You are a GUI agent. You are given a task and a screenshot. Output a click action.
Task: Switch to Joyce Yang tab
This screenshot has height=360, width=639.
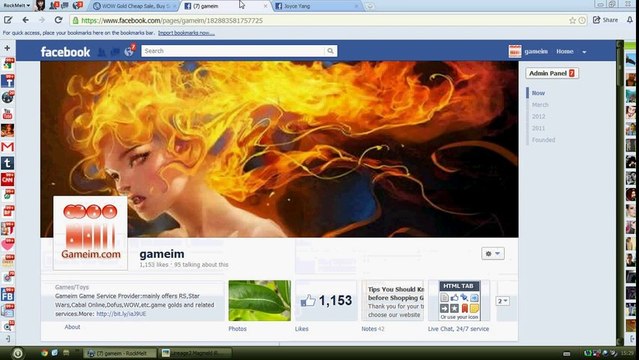click(x=316, y=6)
